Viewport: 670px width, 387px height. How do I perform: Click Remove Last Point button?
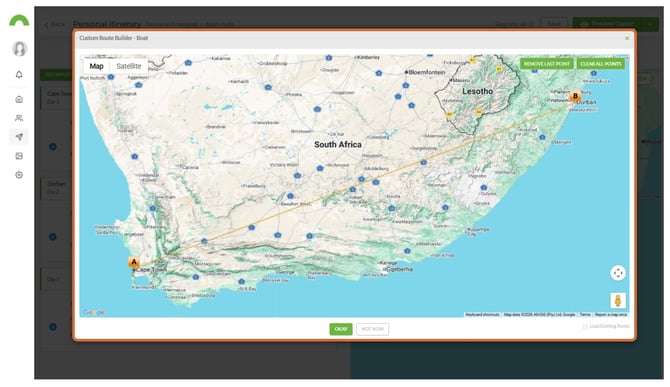point(547,64)
